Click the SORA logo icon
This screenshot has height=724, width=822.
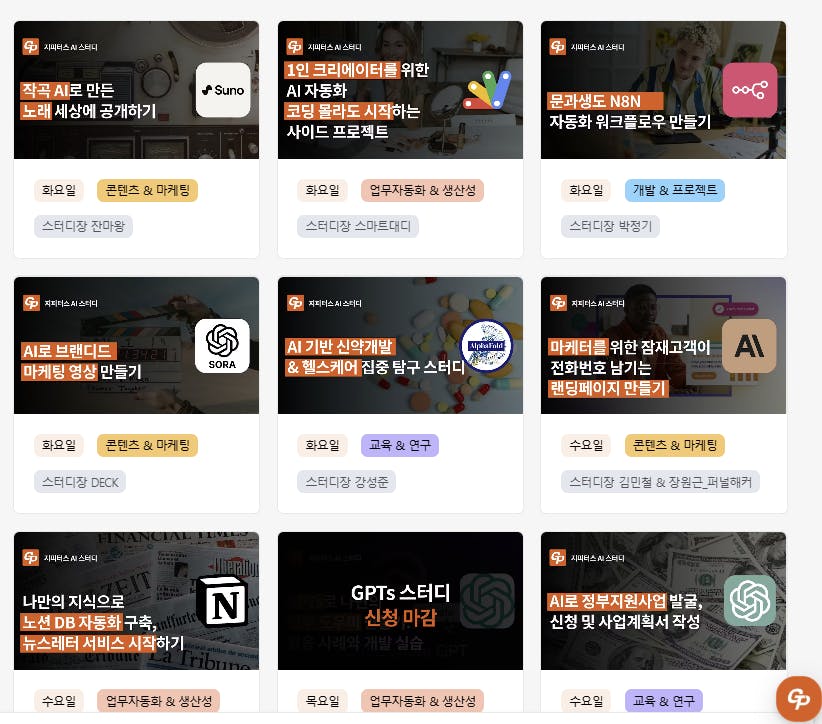click(x=222, y=346)
